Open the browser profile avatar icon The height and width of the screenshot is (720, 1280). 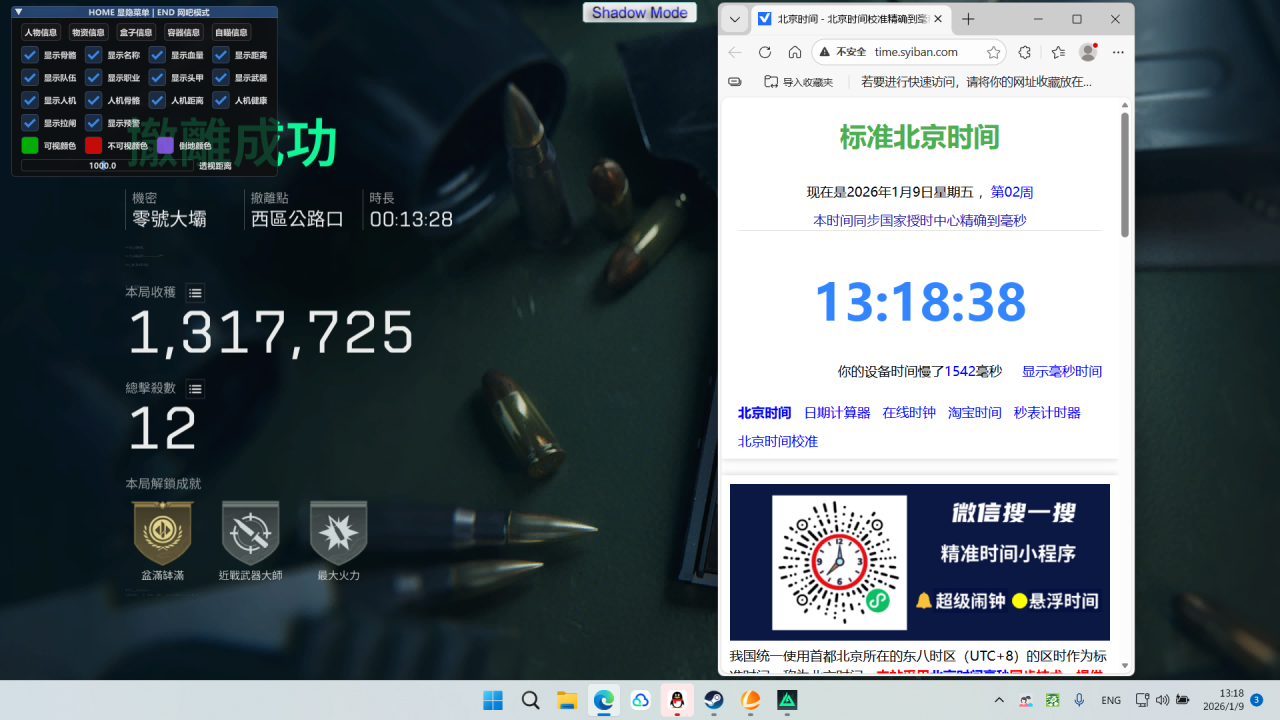point(1086,51)
